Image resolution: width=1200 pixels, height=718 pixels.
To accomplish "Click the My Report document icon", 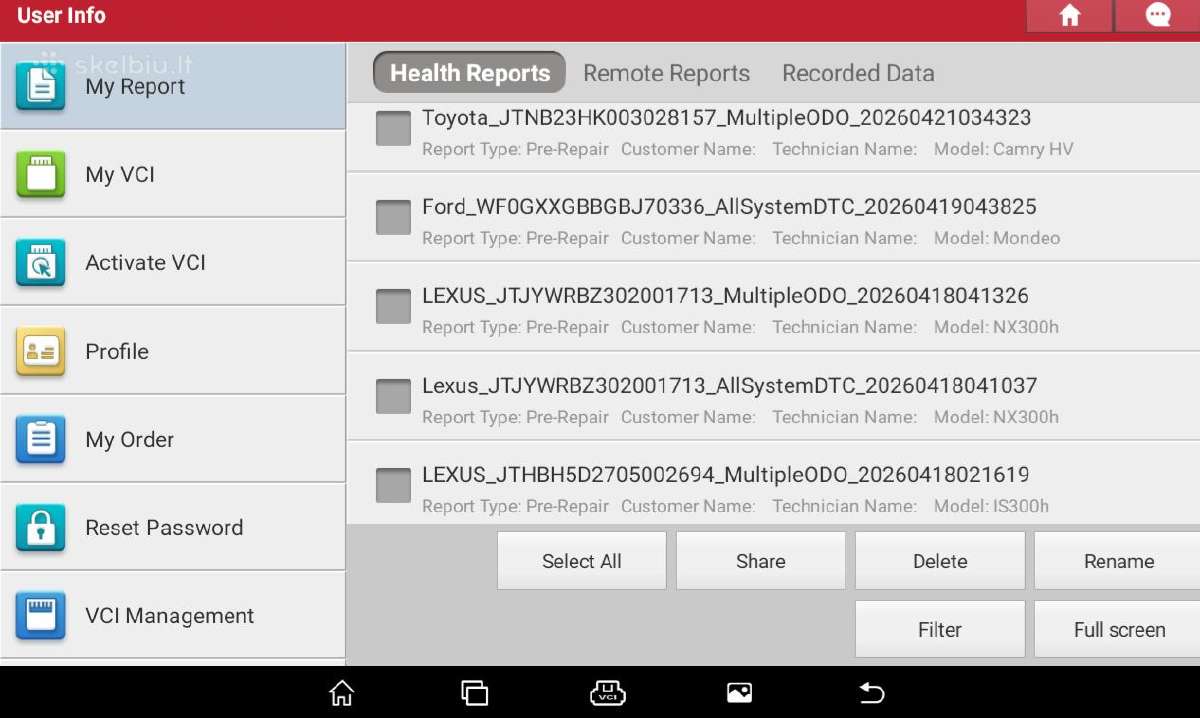I will [41, 86].
